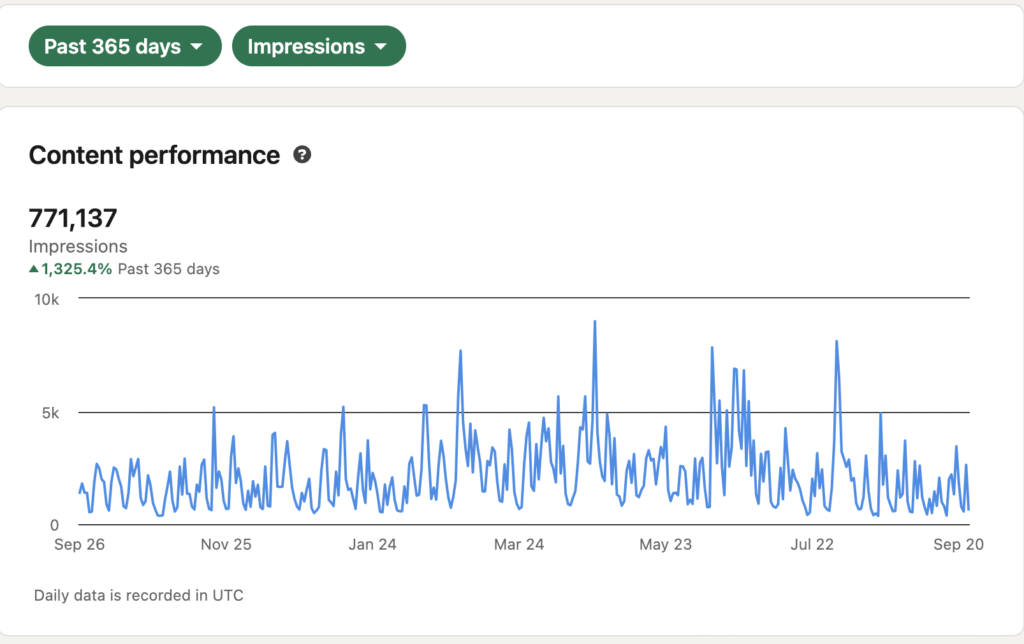Click the Nov 25 x-axis date label
The height and width of the screenshot is (644, 1024).
pyautogui.click(x=226, y=545)
